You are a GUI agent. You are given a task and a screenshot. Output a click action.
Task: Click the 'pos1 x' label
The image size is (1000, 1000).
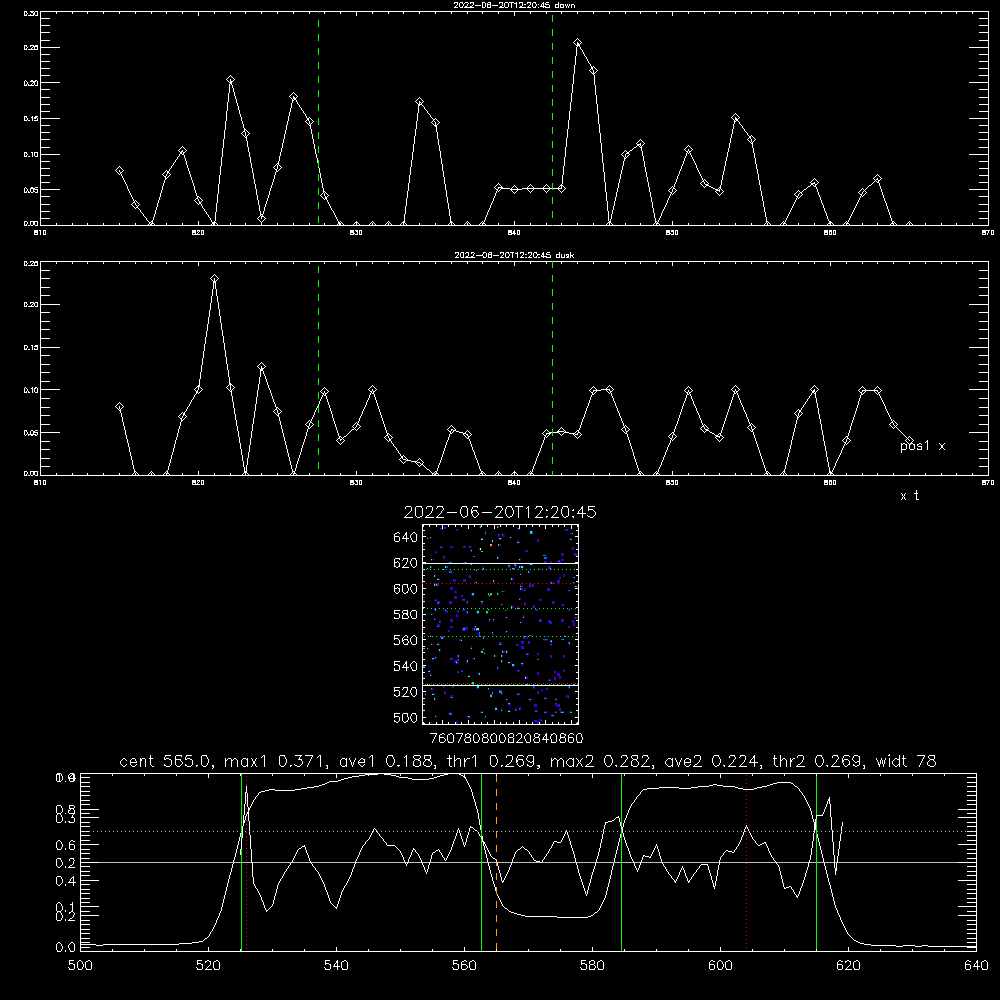point(922,446)
